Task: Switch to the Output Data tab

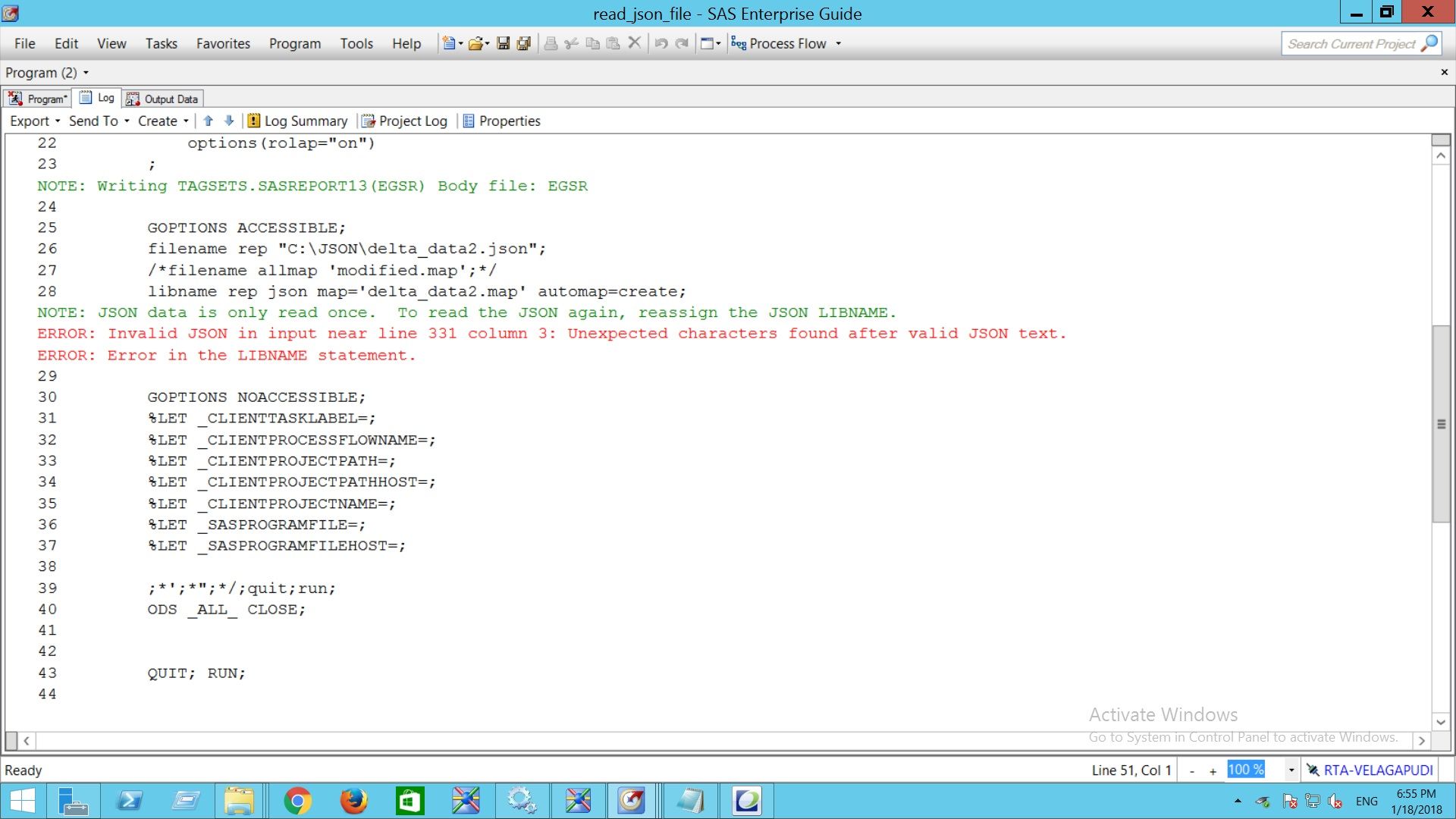Action: click(x=162, y=98)
